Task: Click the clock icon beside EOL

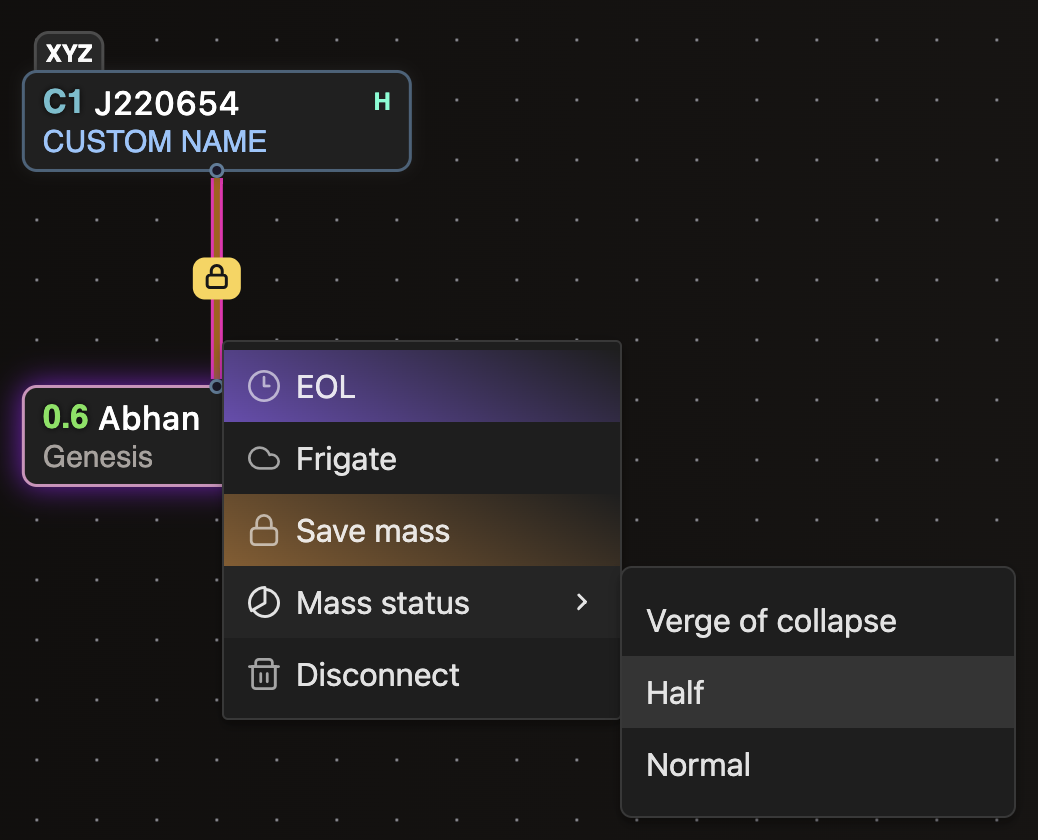Action: click(x=264, y=386)
